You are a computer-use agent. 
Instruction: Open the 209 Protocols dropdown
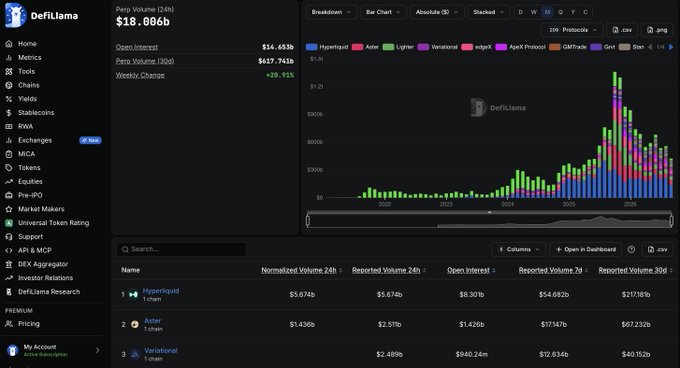pos(572,30)
